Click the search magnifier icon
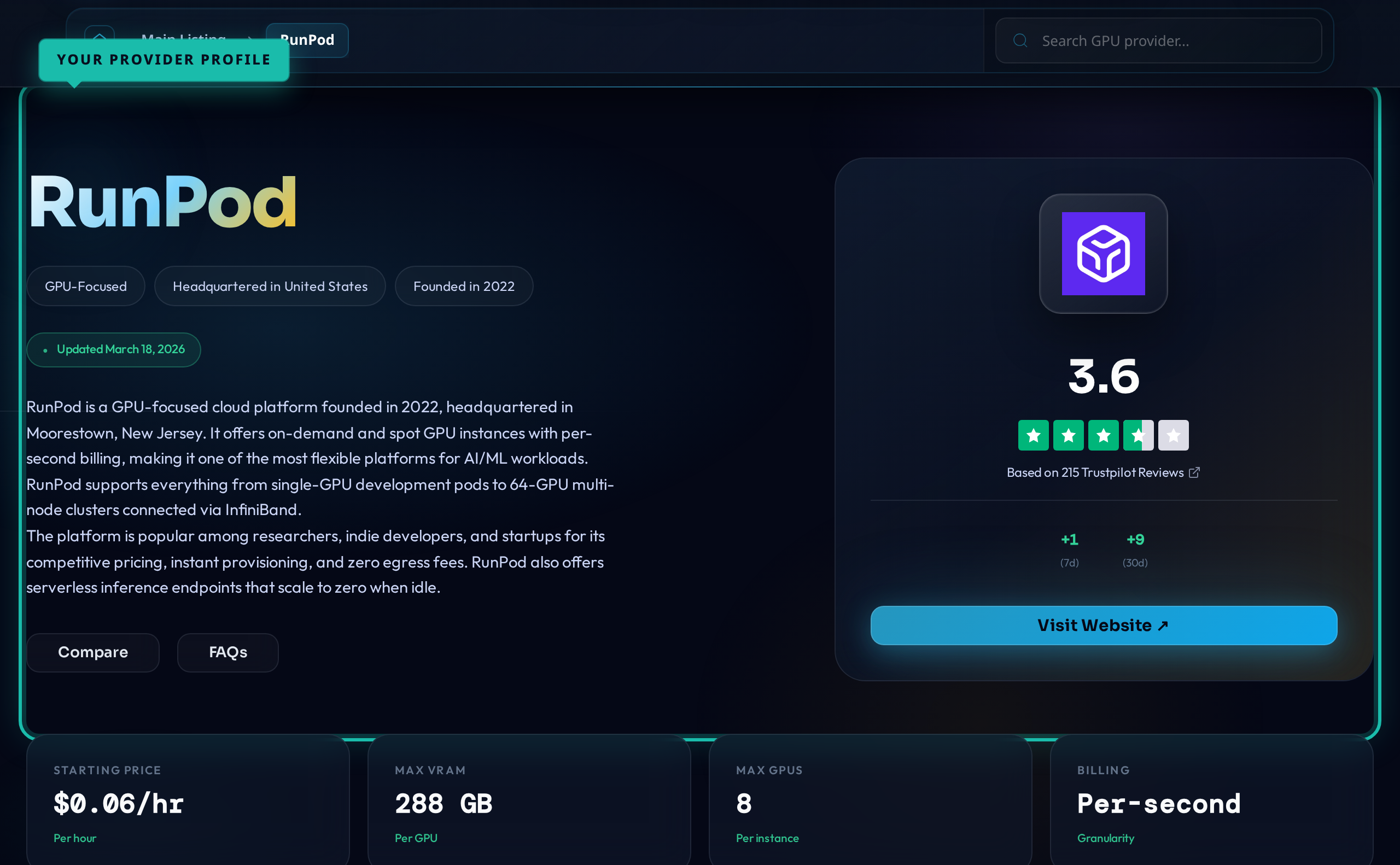The height and width of the screenshot is (865, 1400). [1020, 40]
